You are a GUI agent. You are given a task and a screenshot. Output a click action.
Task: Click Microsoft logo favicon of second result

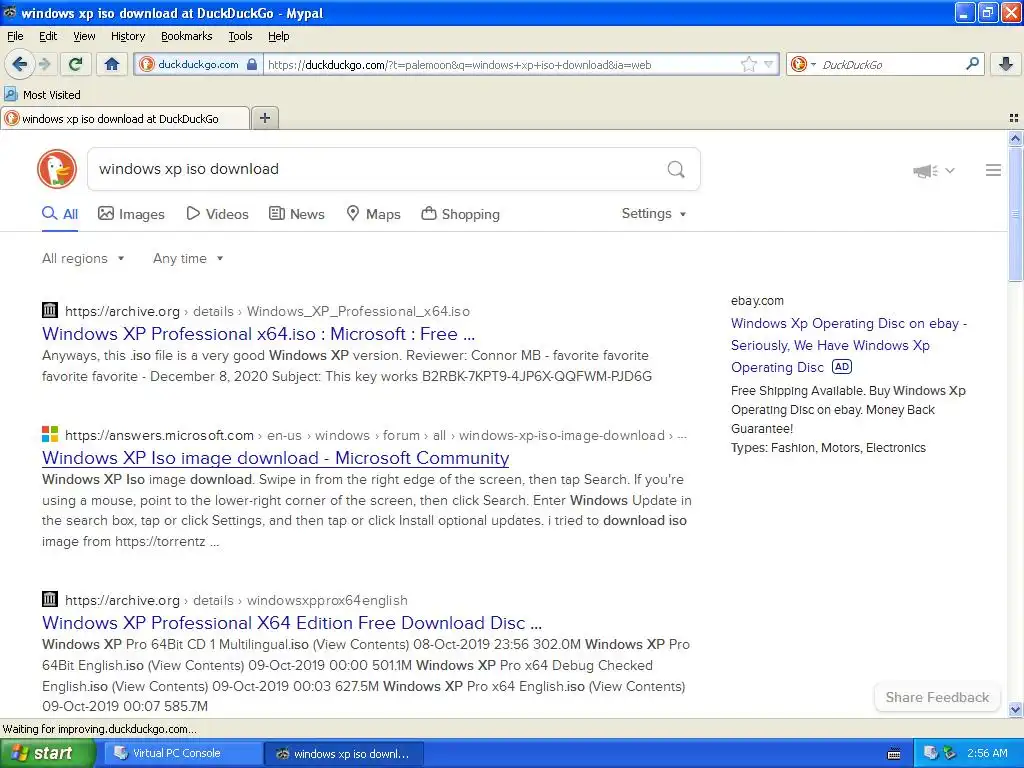(50, 434)
